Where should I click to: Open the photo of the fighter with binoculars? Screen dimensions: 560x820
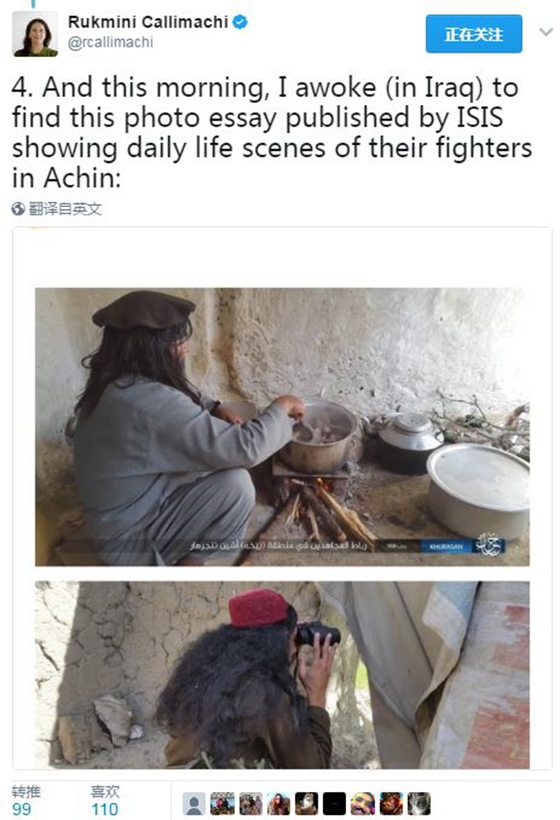[282, 675]
